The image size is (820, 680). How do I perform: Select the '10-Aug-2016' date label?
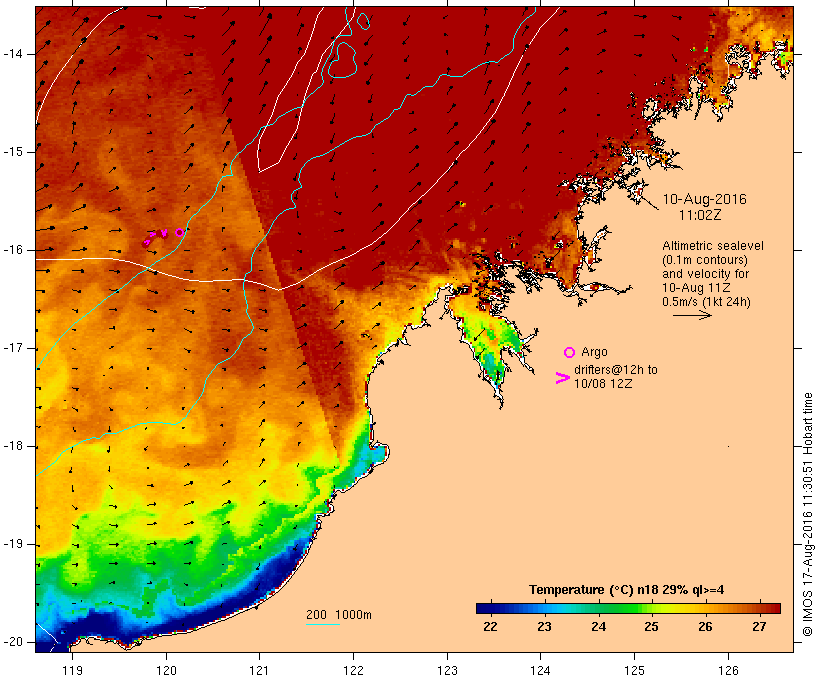(x=704, y=199)
